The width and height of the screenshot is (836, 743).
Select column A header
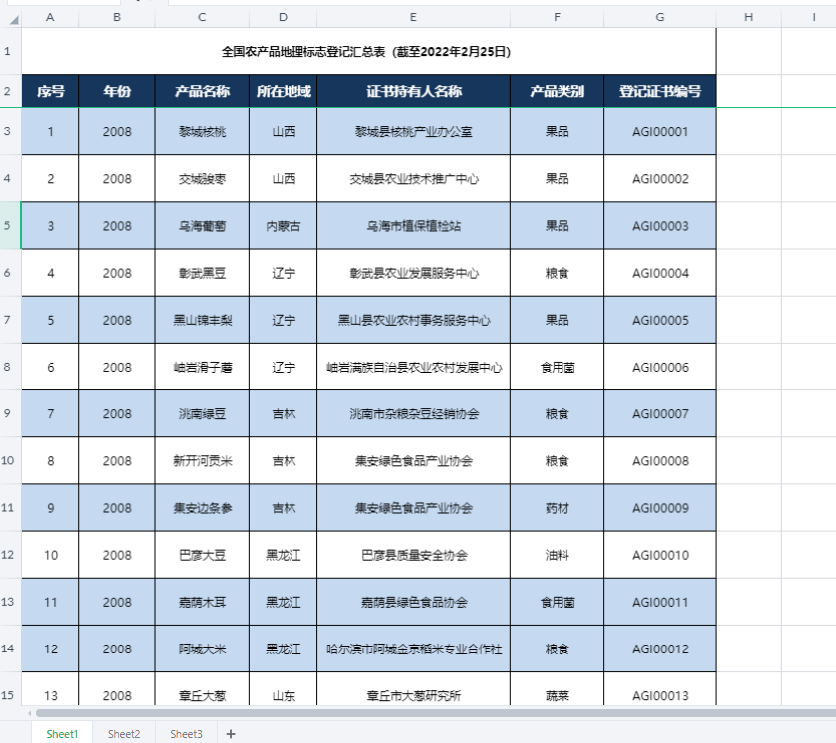(50, 17)
